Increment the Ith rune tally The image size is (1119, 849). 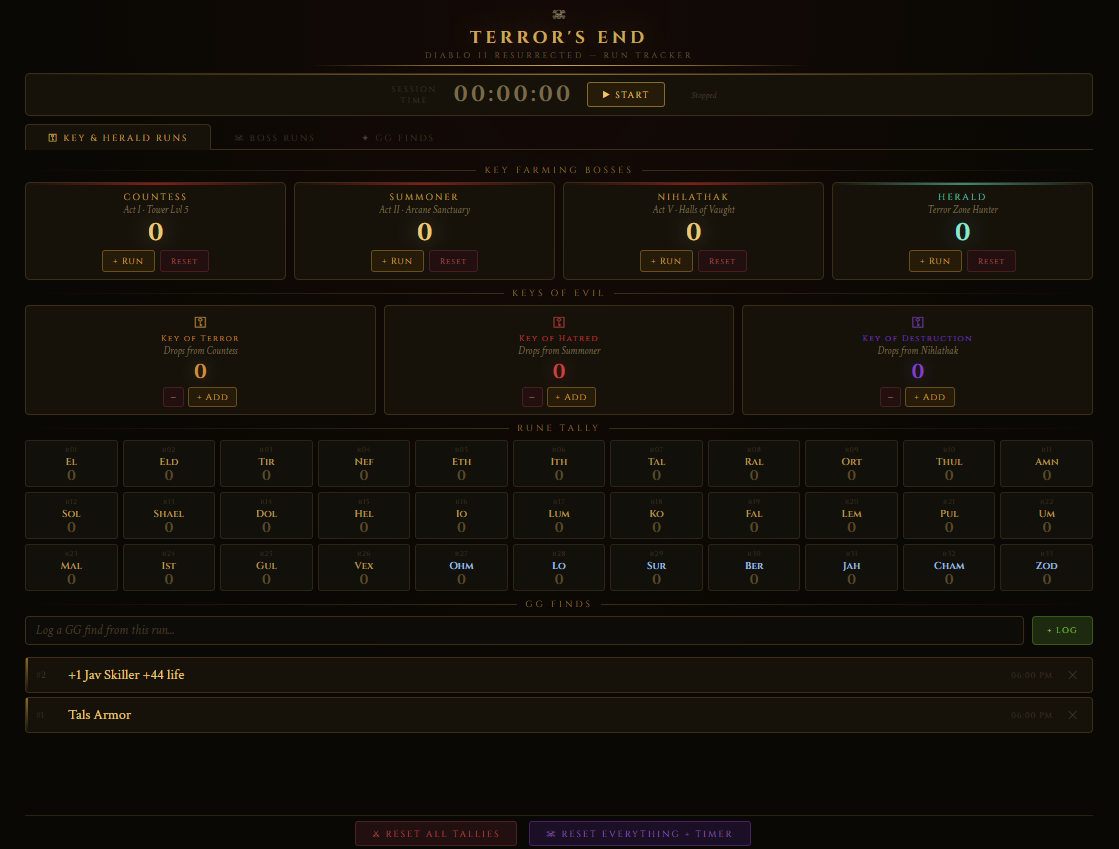point(559,463)
